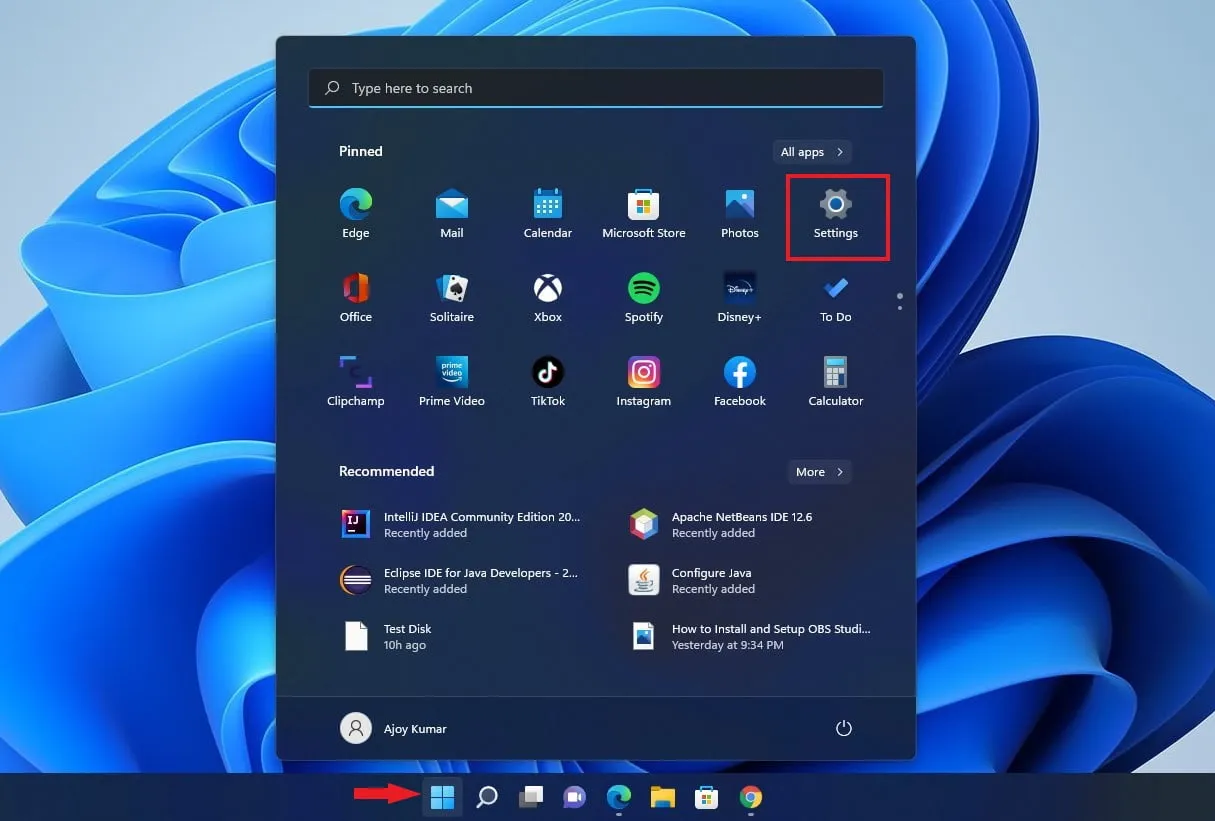Launch the Calculator app

[835, 381]
